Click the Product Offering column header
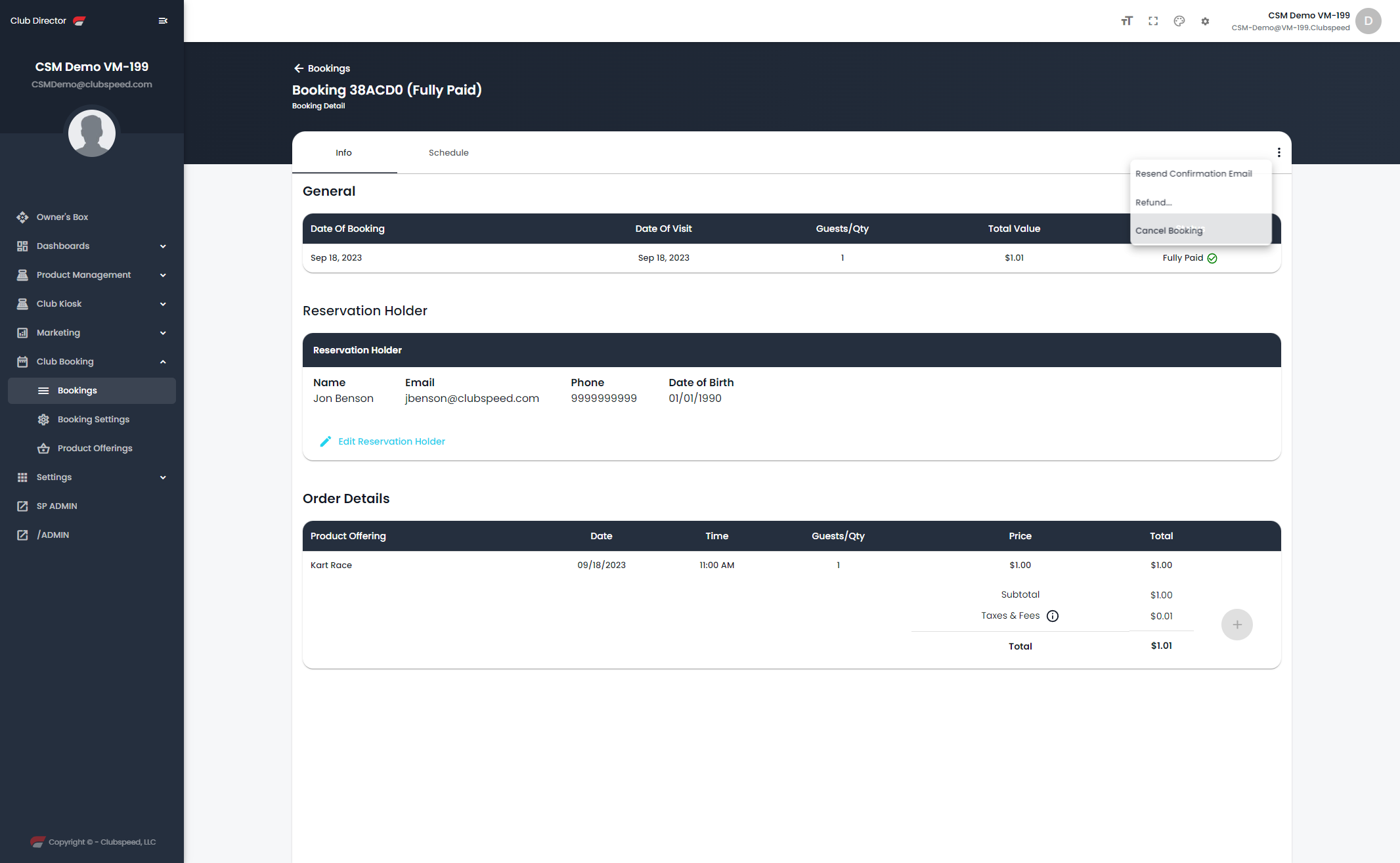The width and height of the screenshot is (1400, 863). [348, 536]
